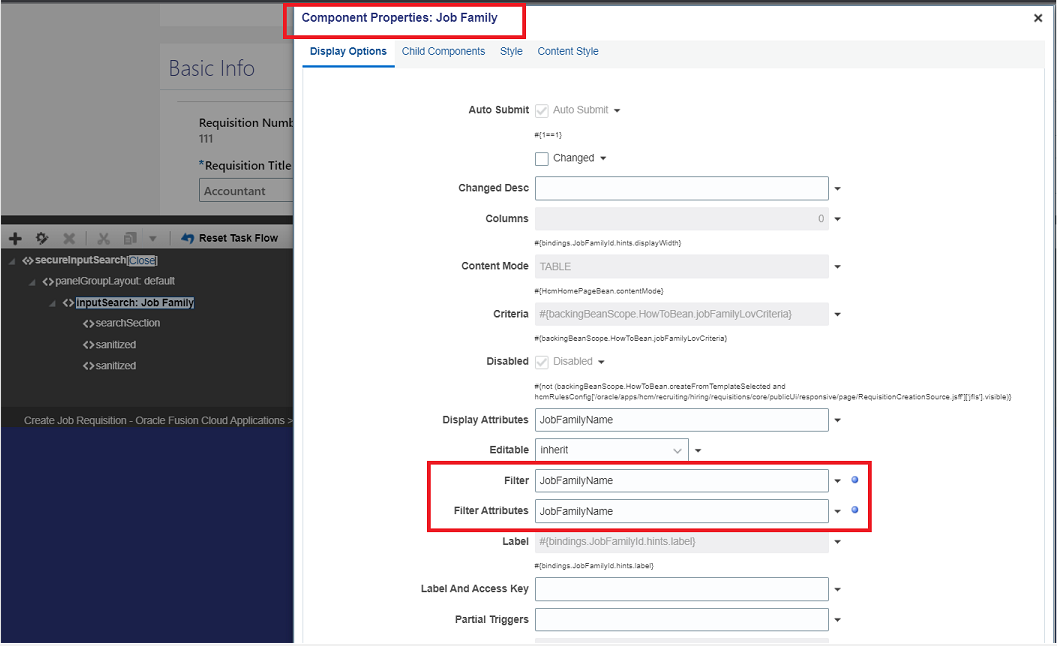The height and width of the screenshot is (646, 1057).
Task: Open the Content Style tab
Action: 567,50
